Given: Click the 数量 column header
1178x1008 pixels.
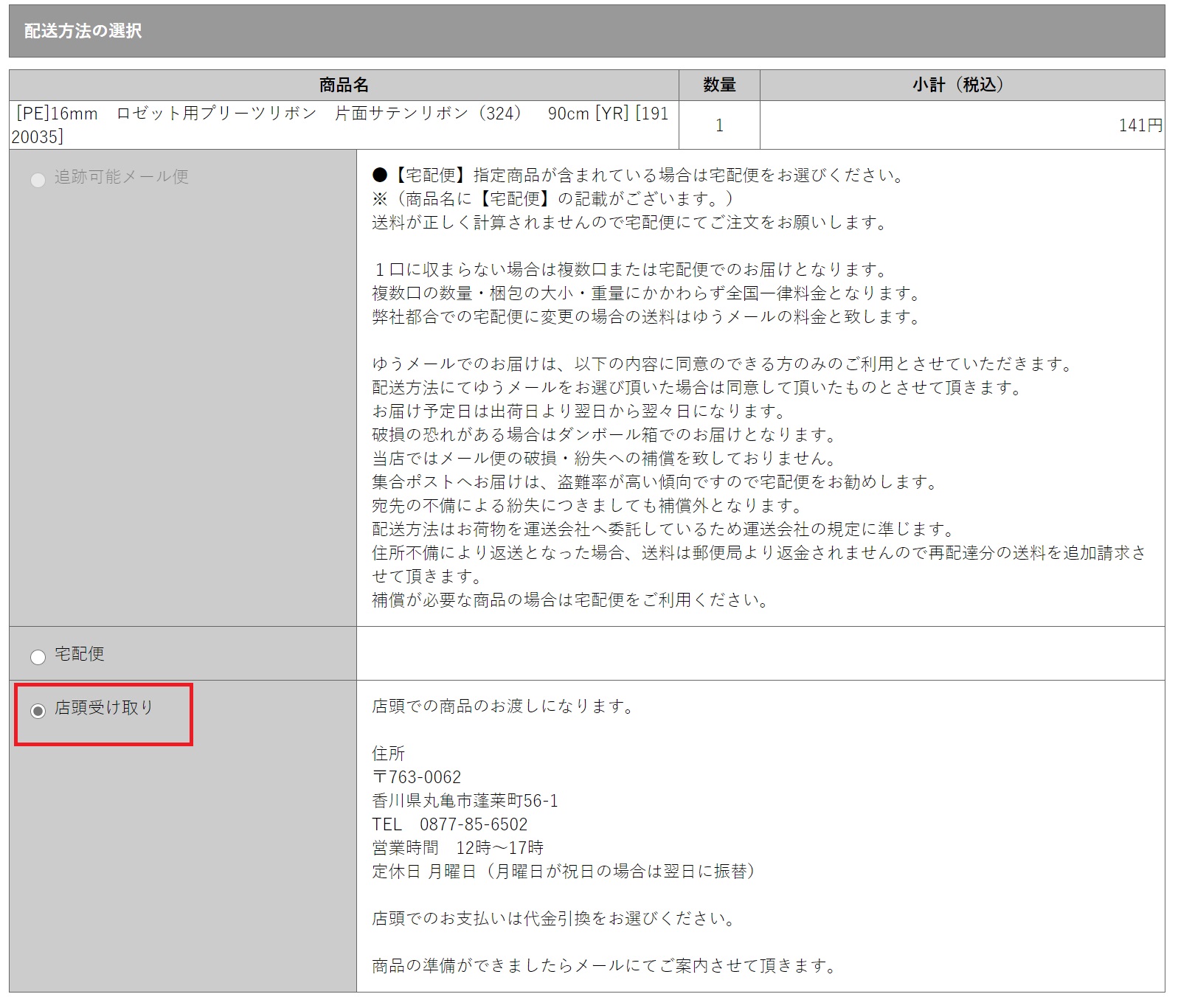Looking at the screenshot, I should tap(719, 85).
